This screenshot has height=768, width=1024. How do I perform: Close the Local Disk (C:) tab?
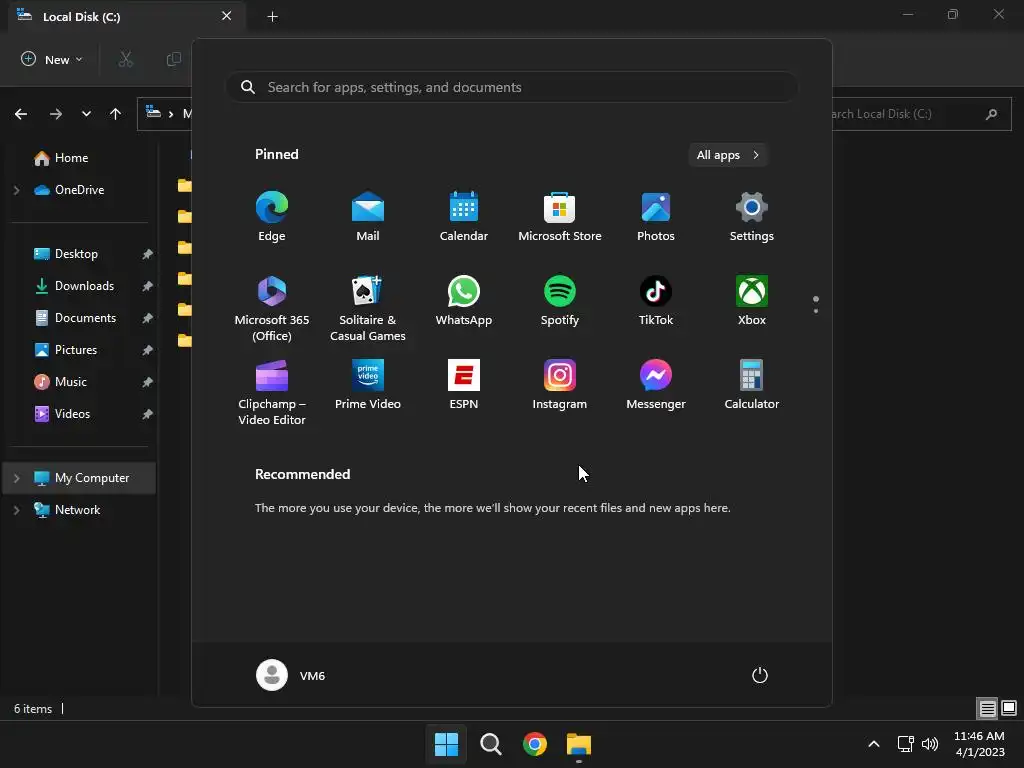click(x=226, y=16)
